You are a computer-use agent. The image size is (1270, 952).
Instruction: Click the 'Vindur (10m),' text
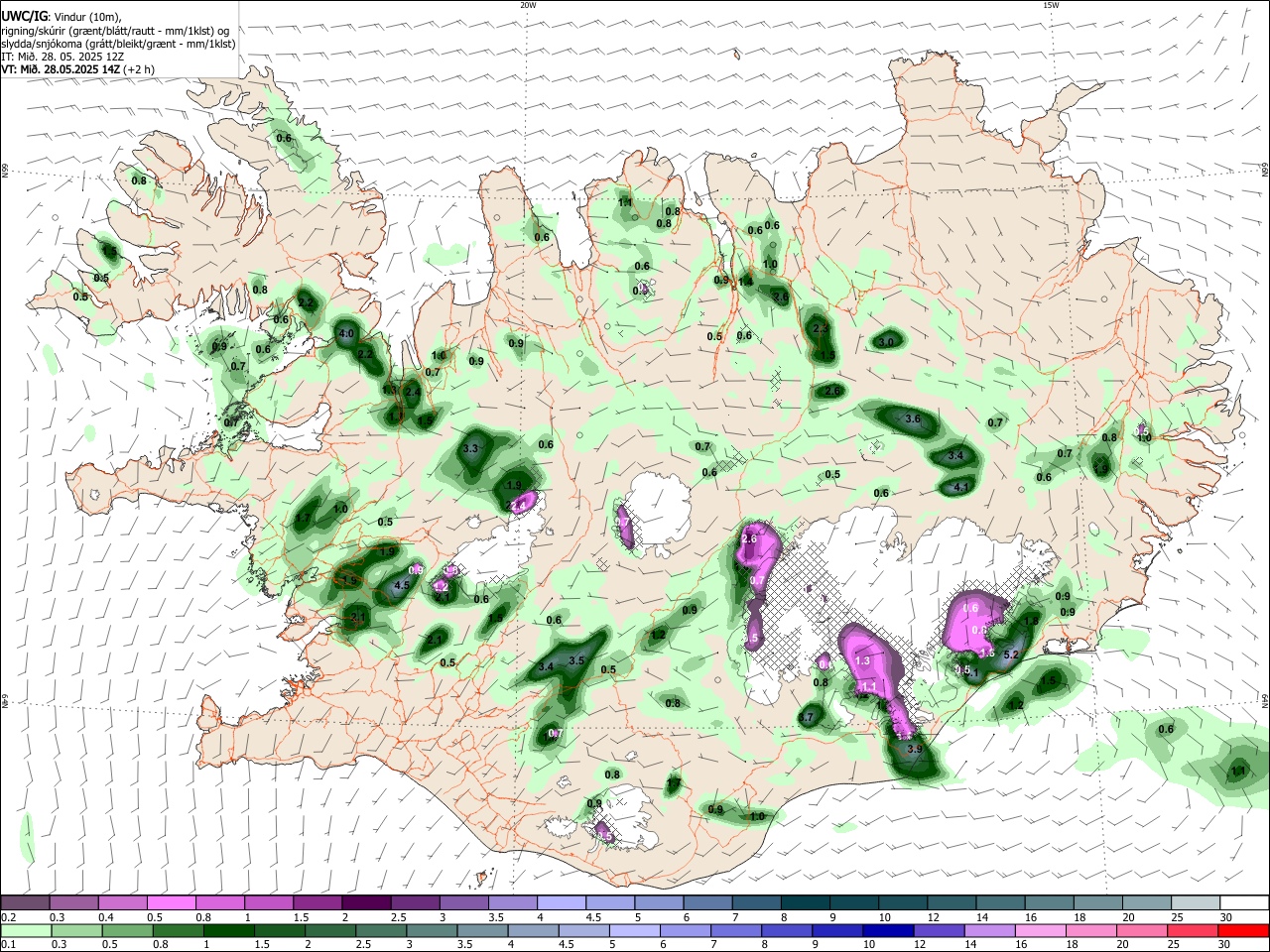click(86, 17)
